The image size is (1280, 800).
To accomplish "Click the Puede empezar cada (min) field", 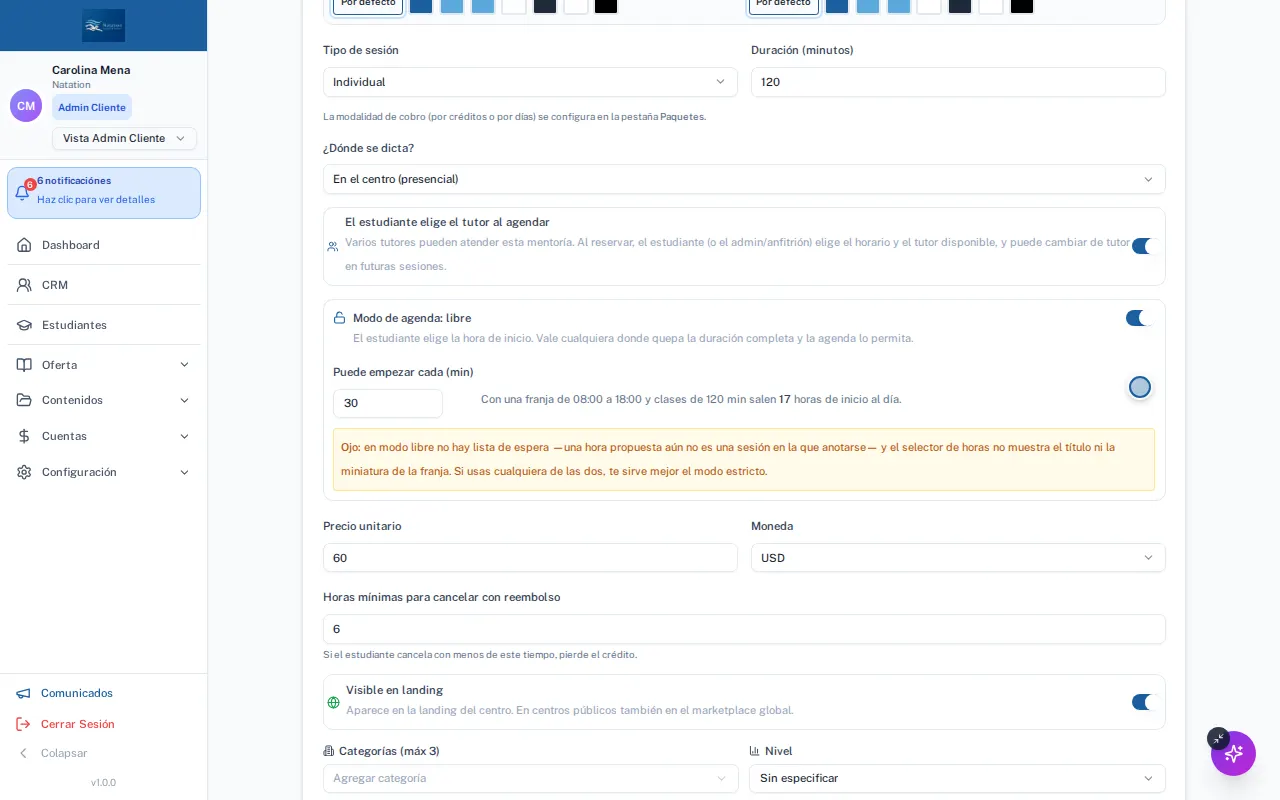I will pos(388,403).
